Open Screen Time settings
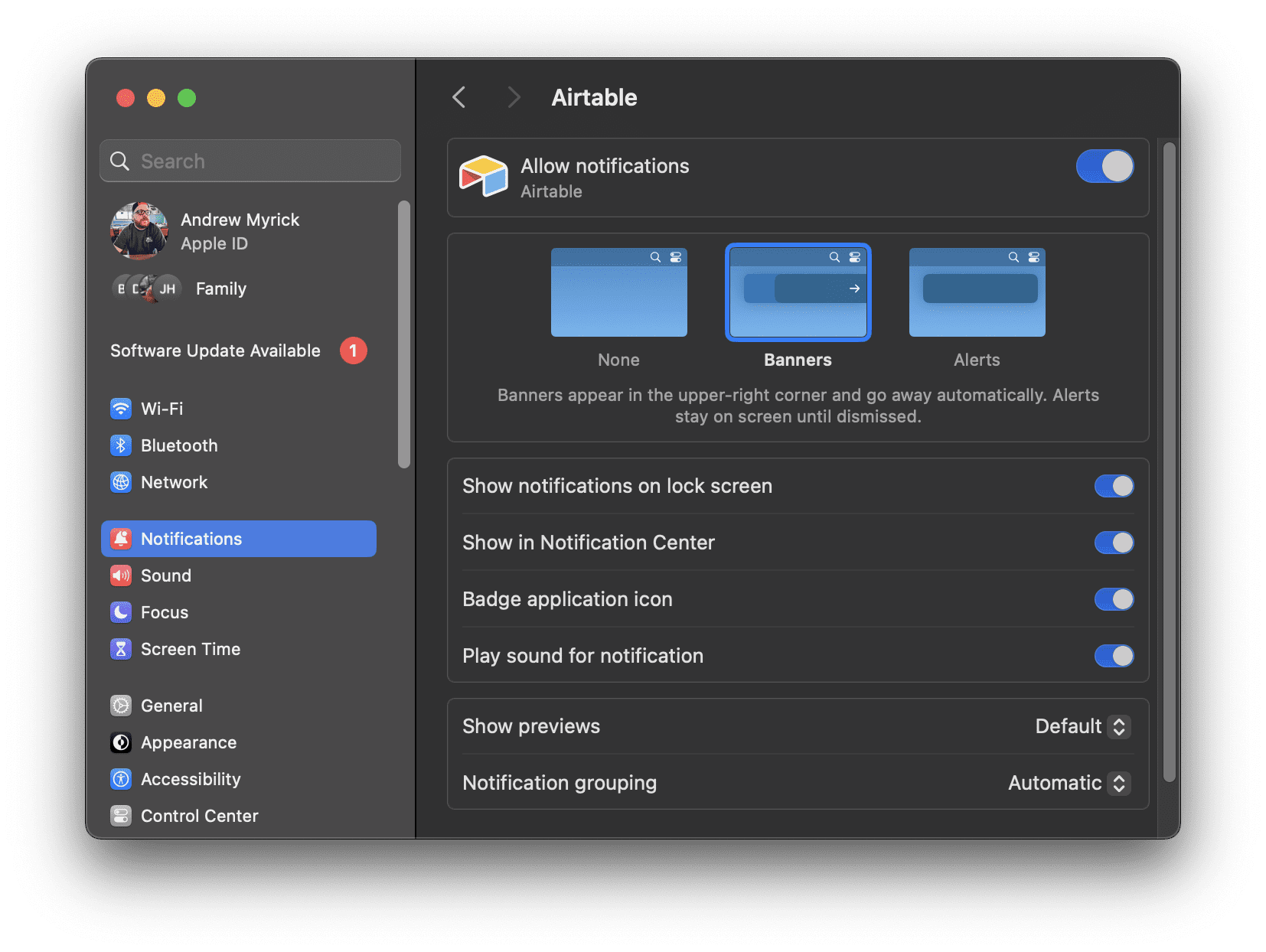The width and height of the screenshot is (1266, 952). click(x=239, y=649)
